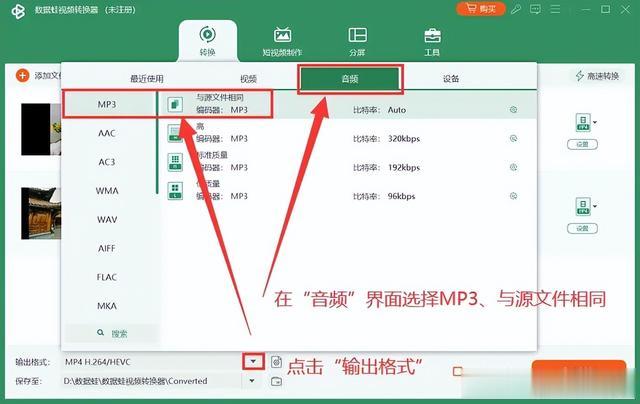The image size is (640, 404).
Task: Open the feedback message icon
Action: point(535,9)
